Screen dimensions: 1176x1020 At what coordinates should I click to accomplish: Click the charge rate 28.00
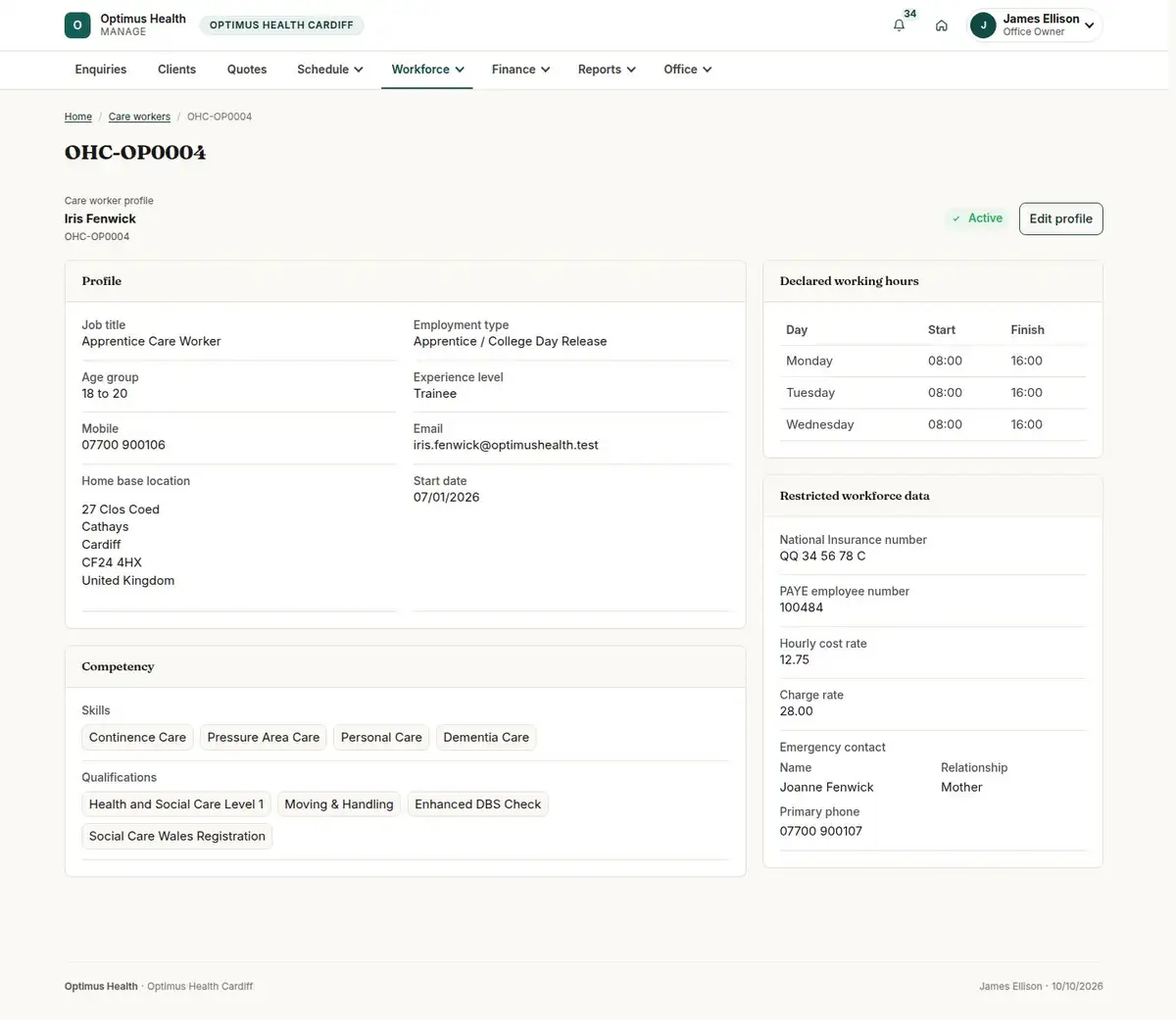(797, 711)
